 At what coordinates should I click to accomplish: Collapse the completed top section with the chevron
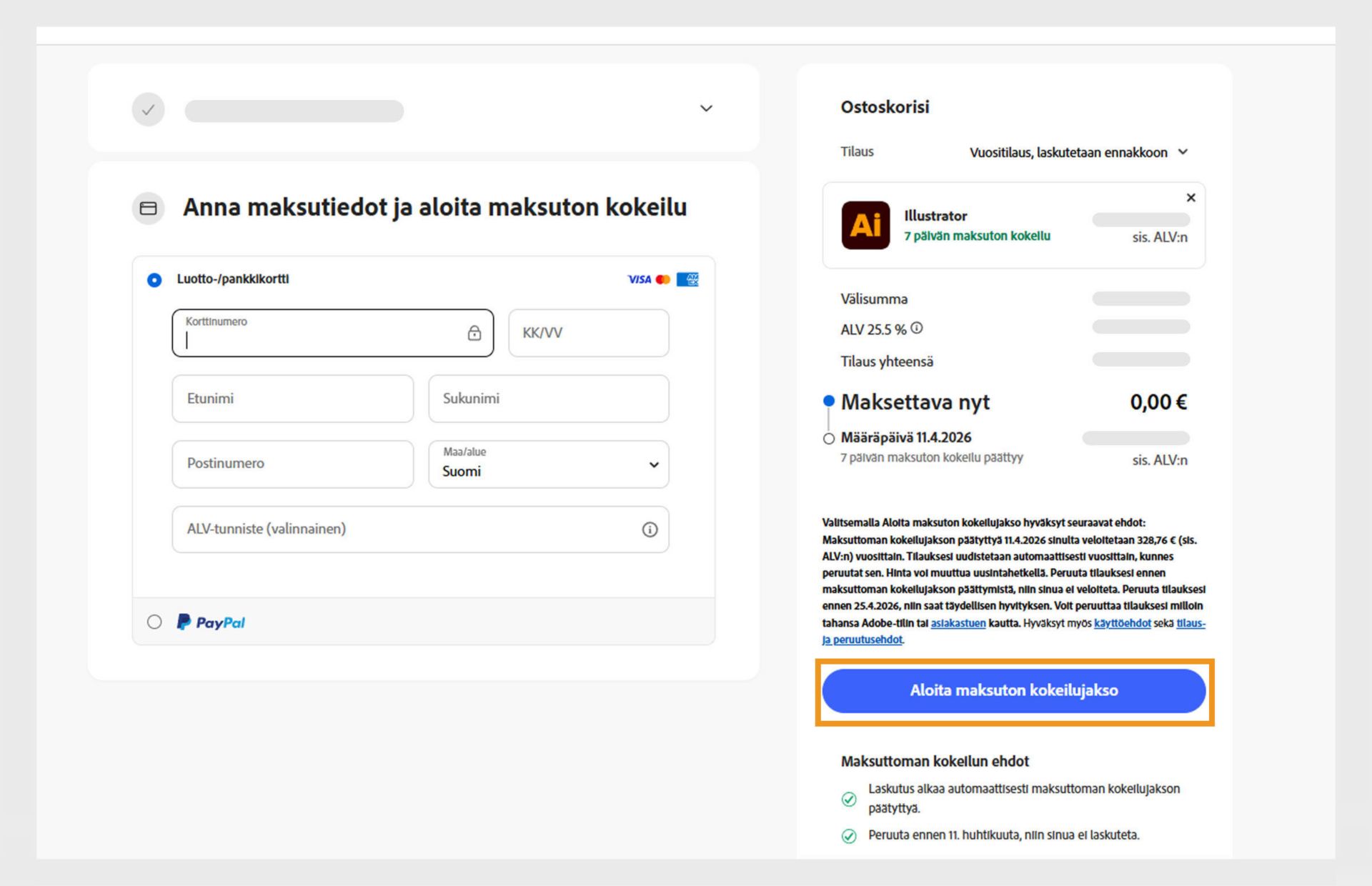click(706, 109)
